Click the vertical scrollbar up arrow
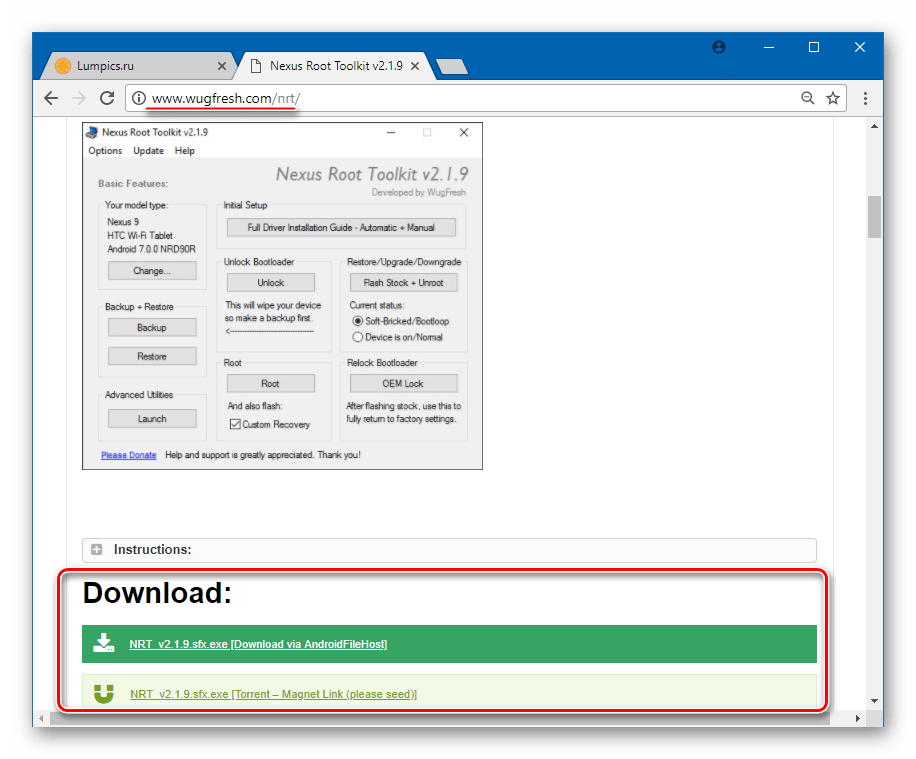This screenshot has width=916, height=759. point(874,126)
